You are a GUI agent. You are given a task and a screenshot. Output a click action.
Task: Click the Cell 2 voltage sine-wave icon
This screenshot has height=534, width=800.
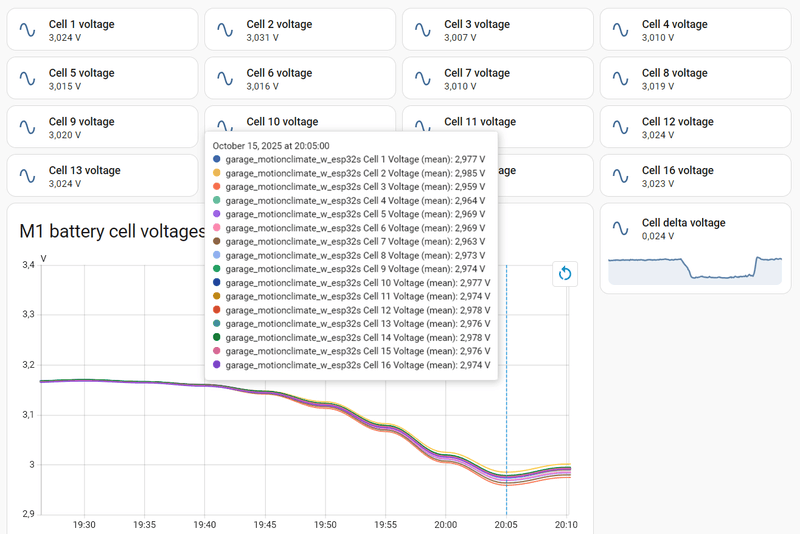[226, 30]
